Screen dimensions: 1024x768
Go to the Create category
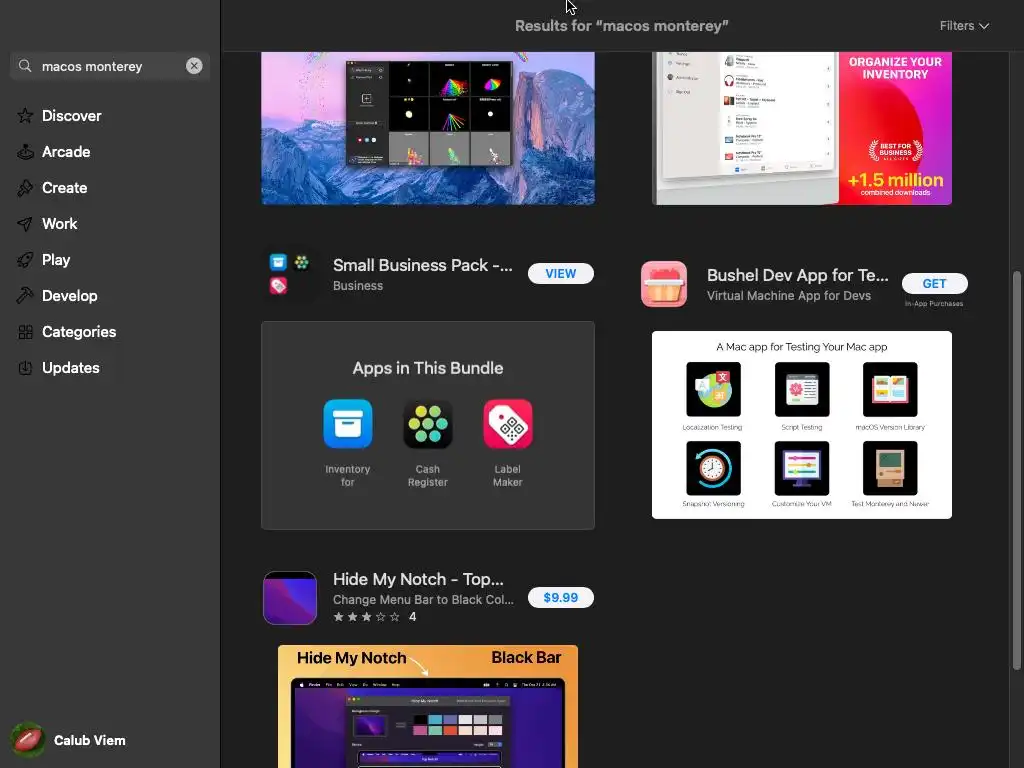click(x=64, y=187)
